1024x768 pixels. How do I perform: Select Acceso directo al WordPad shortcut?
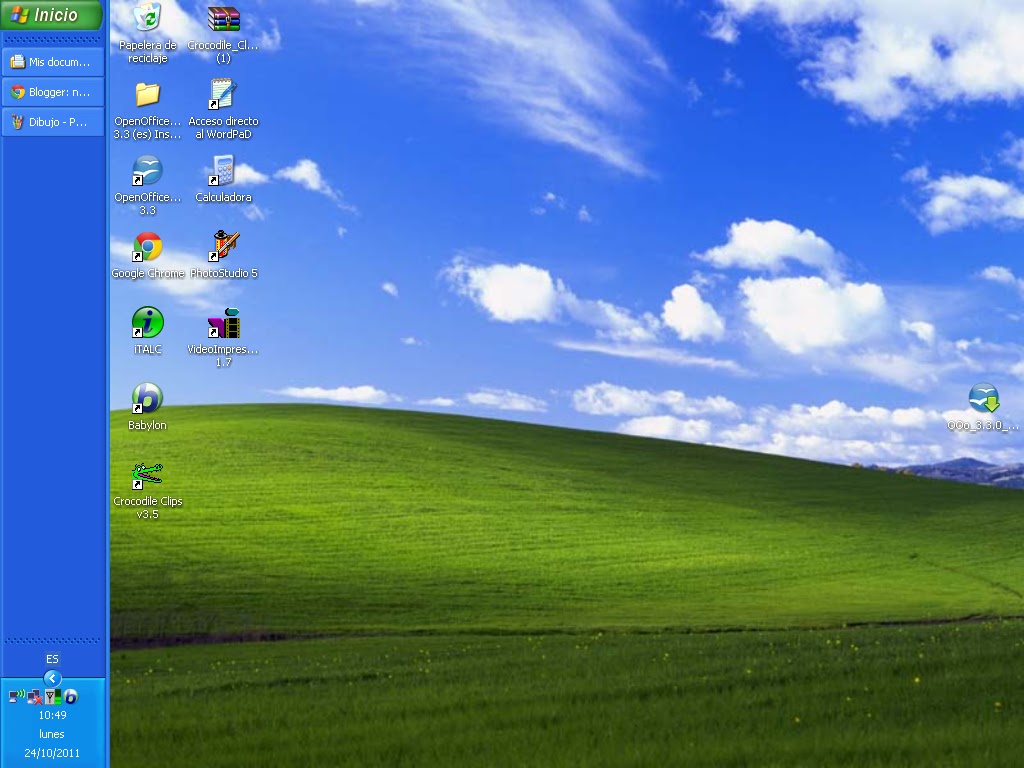pyautogui.click(x=223, y=109)
